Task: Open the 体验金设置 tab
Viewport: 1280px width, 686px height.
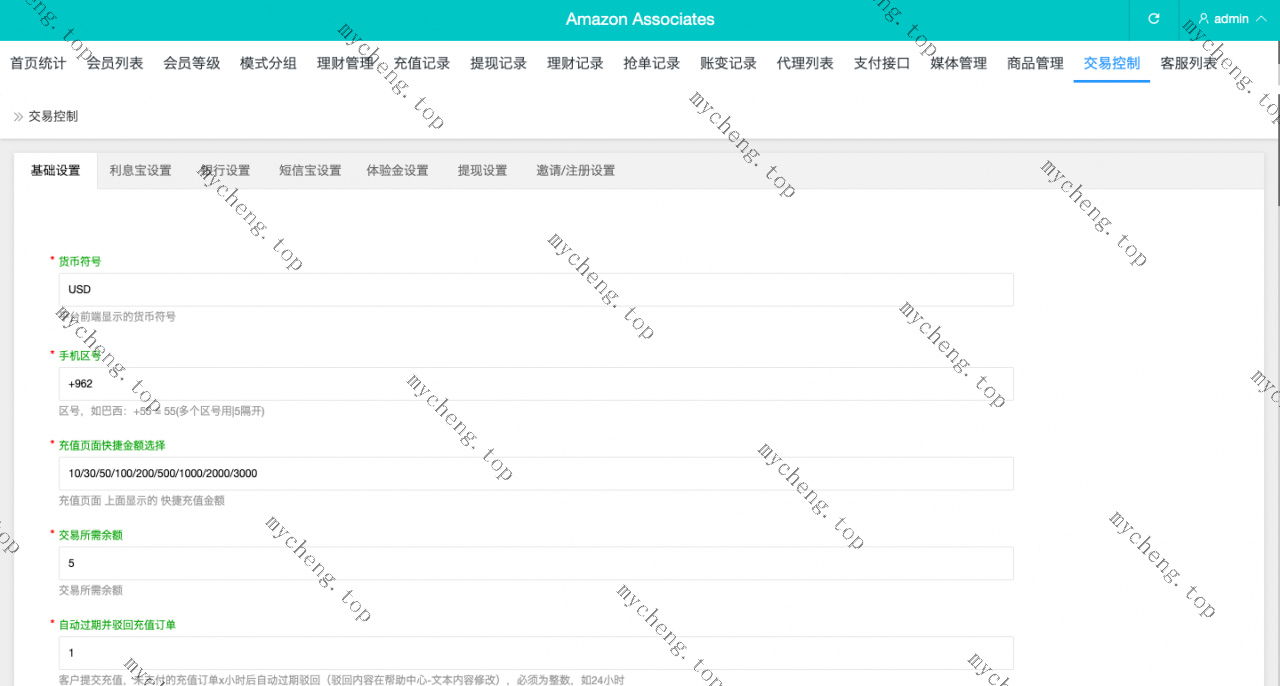Action: click(x=398, y=171)
